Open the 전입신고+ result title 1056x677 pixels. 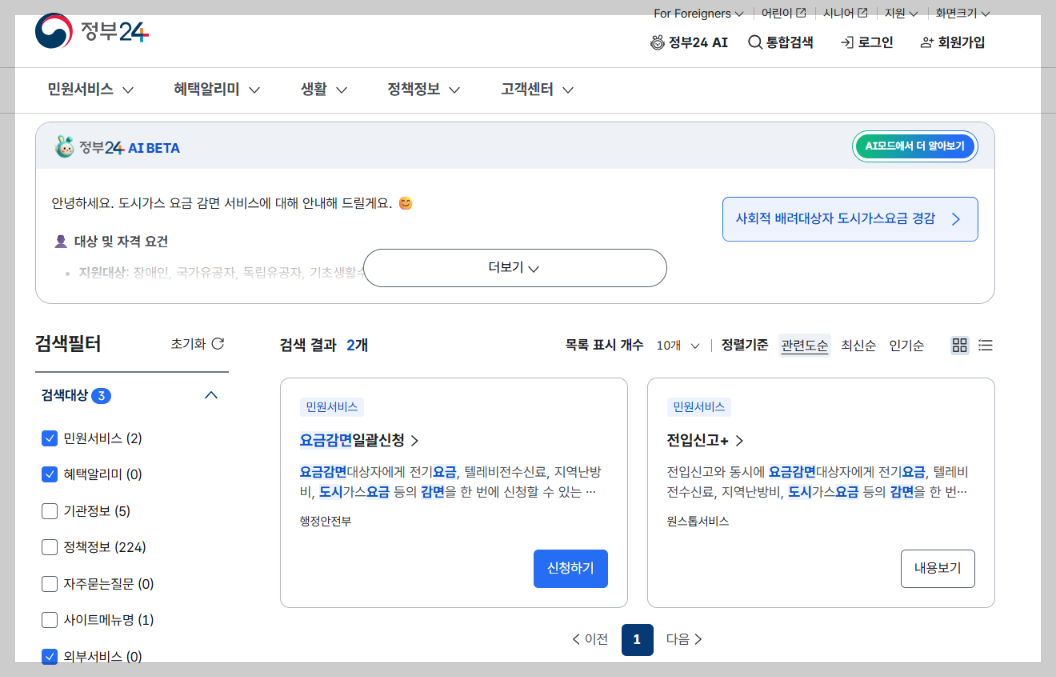click(x=704, y=441)
